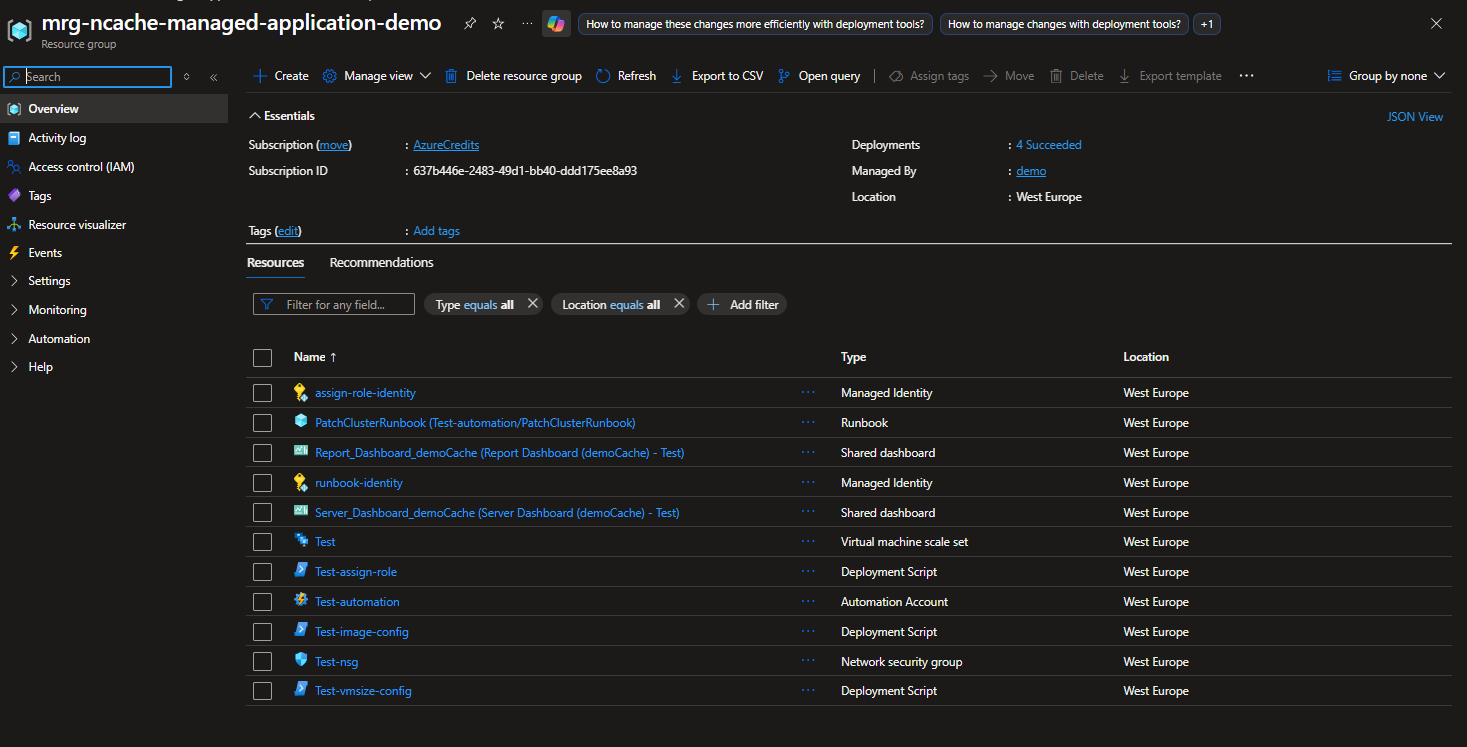Click the Activity log icon
Viewport: 1467px width, 747px height.
tap(14, 138)
